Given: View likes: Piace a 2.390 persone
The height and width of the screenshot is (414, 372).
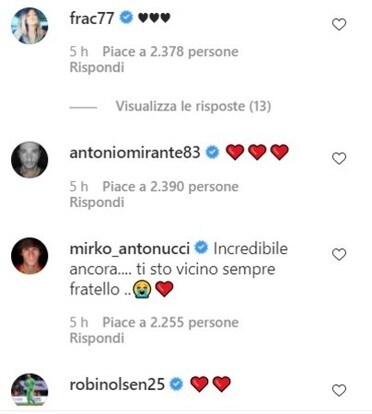Looking at the screenshot, I should click(170, 187).
